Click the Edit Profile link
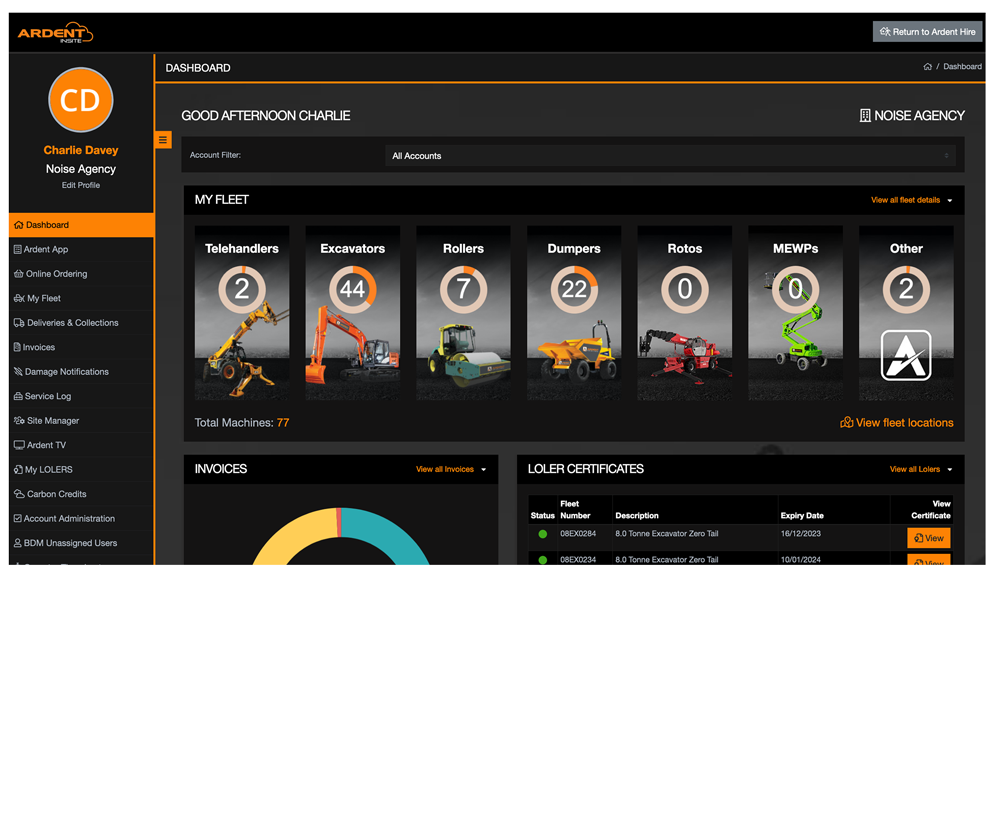The width and height of the screenshot is (1000, 826). (81, 185)
